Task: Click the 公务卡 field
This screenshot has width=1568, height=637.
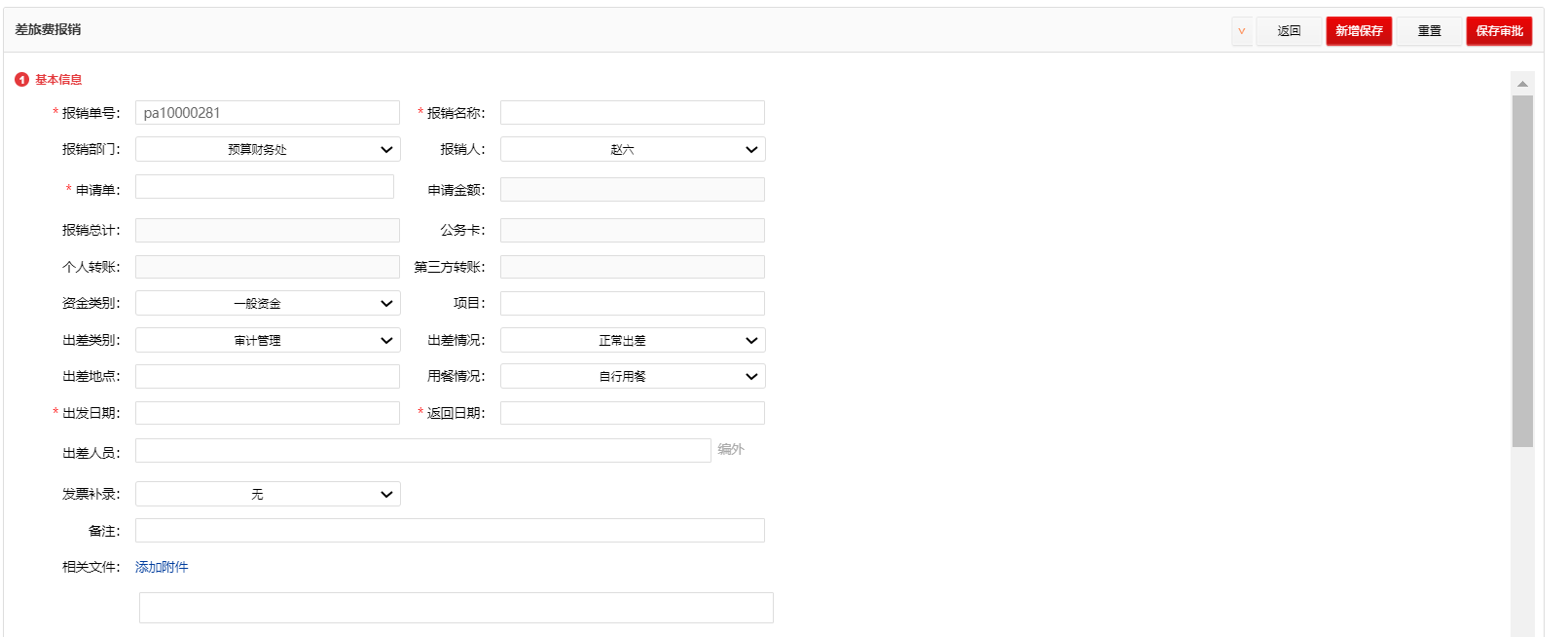Action: click(633, 230)
